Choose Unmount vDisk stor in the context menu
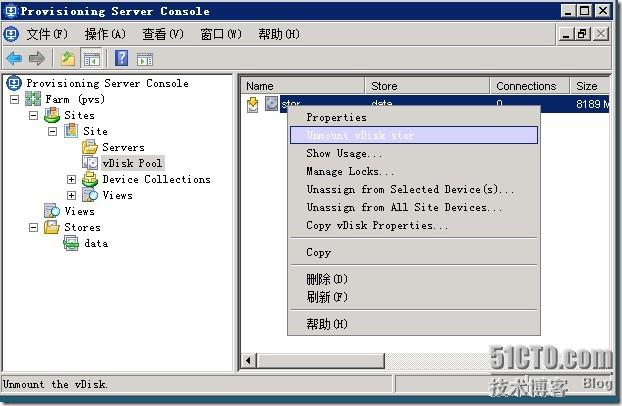 414,135
